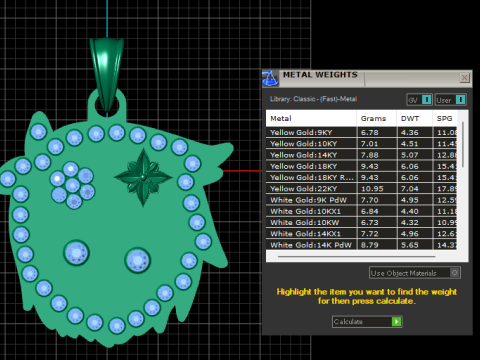Select the center gem of flower cluster
480x360 pixels.
(x=72, y=185)
